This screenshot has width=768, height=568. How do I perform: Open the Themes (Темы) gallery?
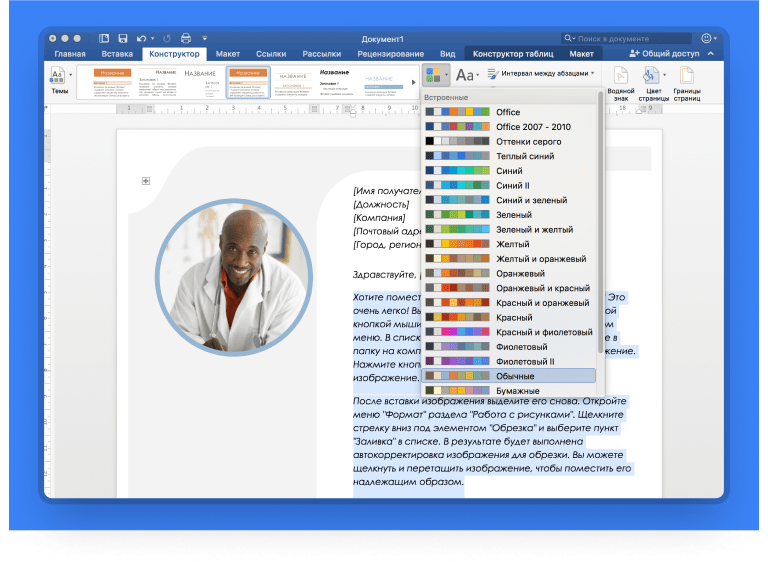59,80
